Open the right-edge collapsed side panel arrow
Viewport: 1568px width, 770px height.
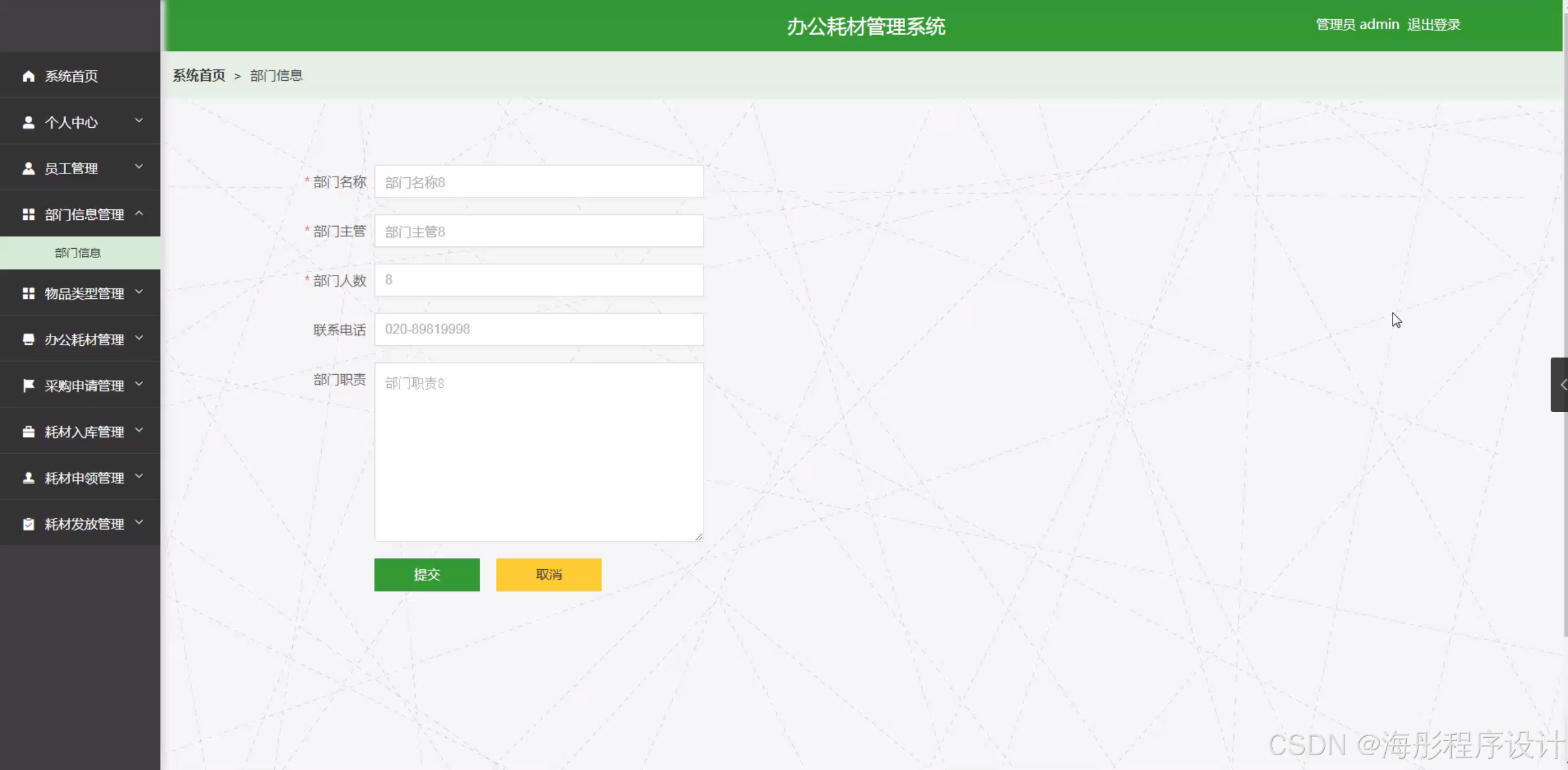tap(1561, 385)
